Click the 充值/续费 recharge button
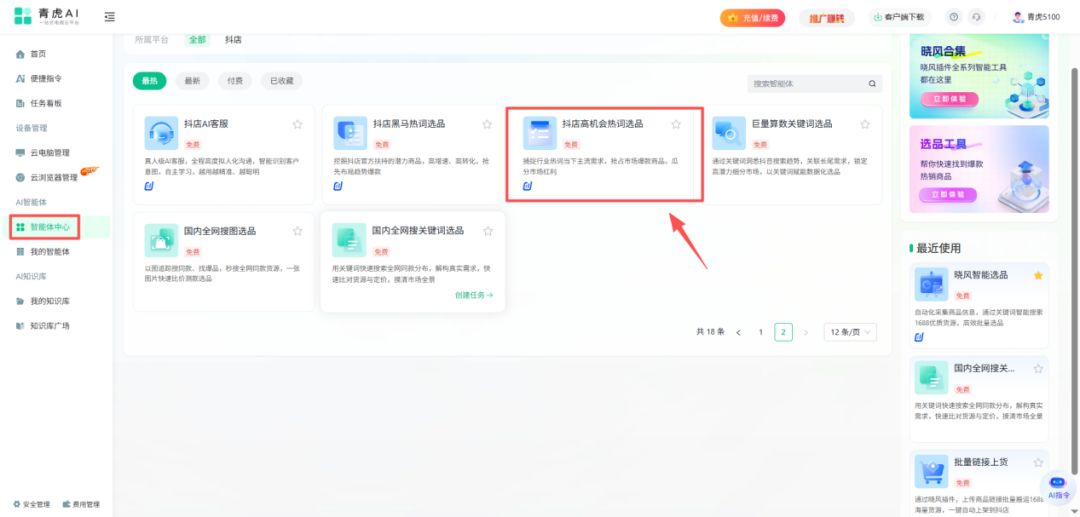Screen dimensions: 1080x517 752,18
